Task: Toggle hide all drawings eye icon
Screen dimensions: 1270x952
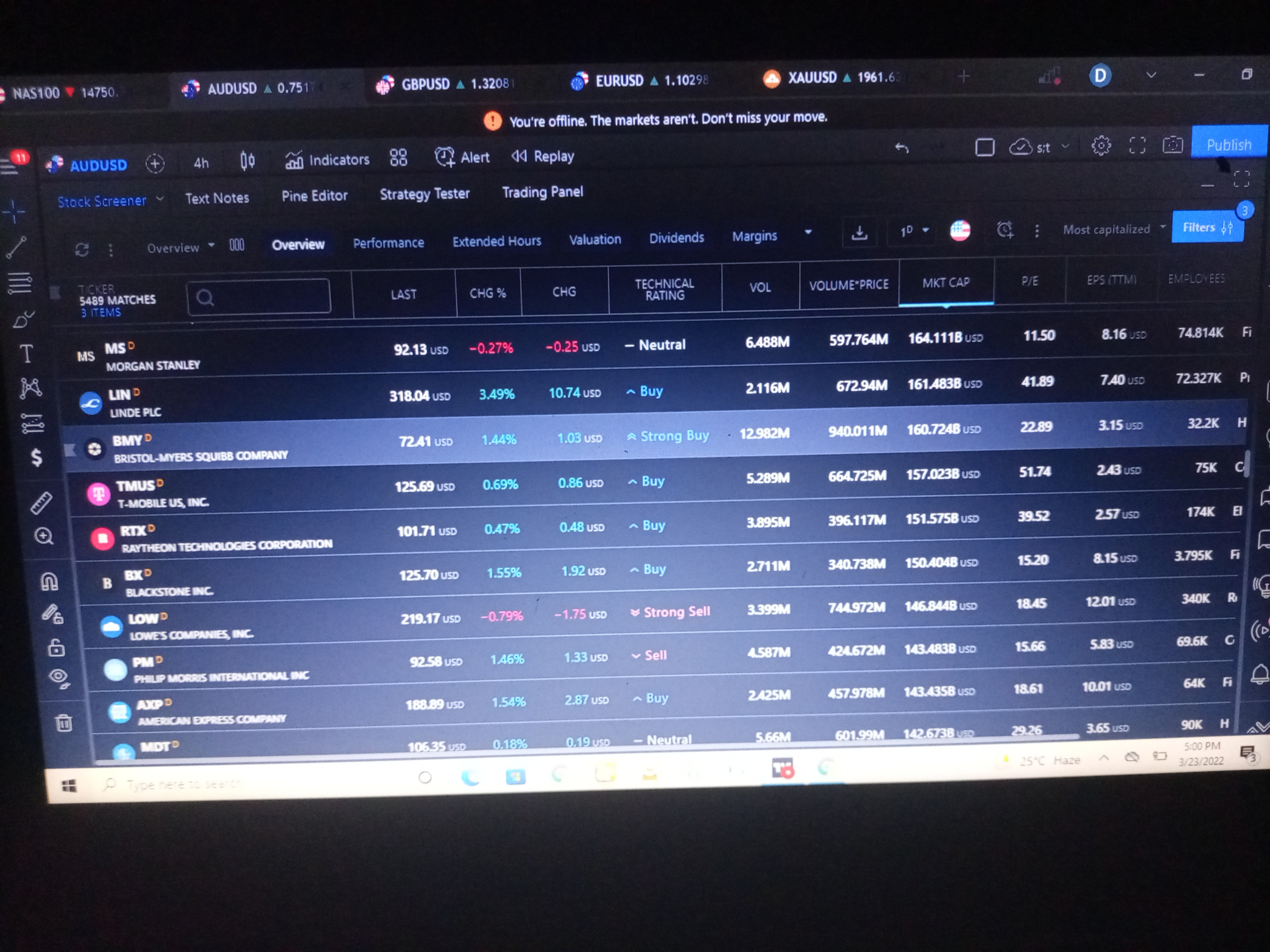Action: point(59,678)
